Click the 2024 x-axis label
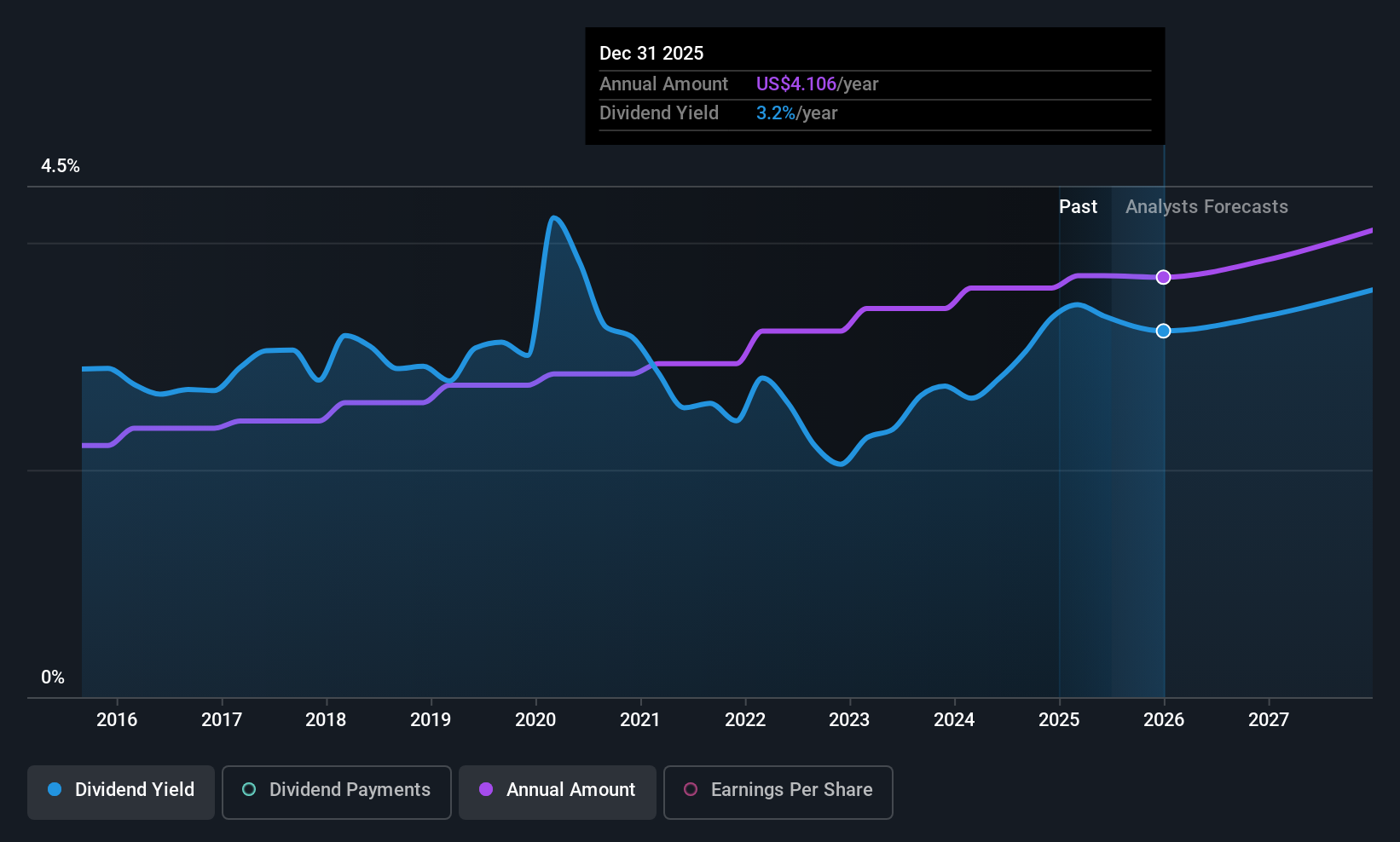1400x842 pixels. [954, 719]
